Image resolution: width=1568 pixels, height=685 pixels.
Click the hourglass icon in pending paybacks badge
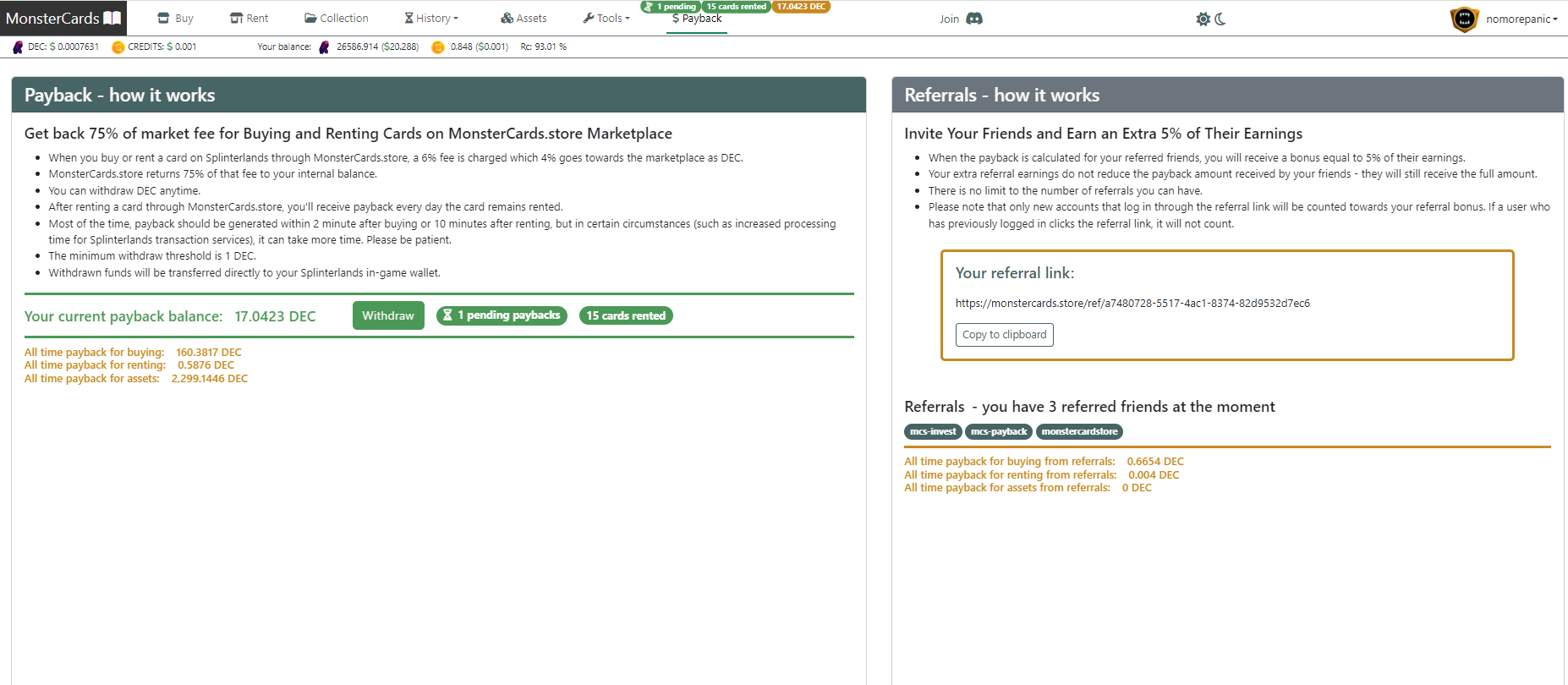pyautogui.click(x=447, y=315)
